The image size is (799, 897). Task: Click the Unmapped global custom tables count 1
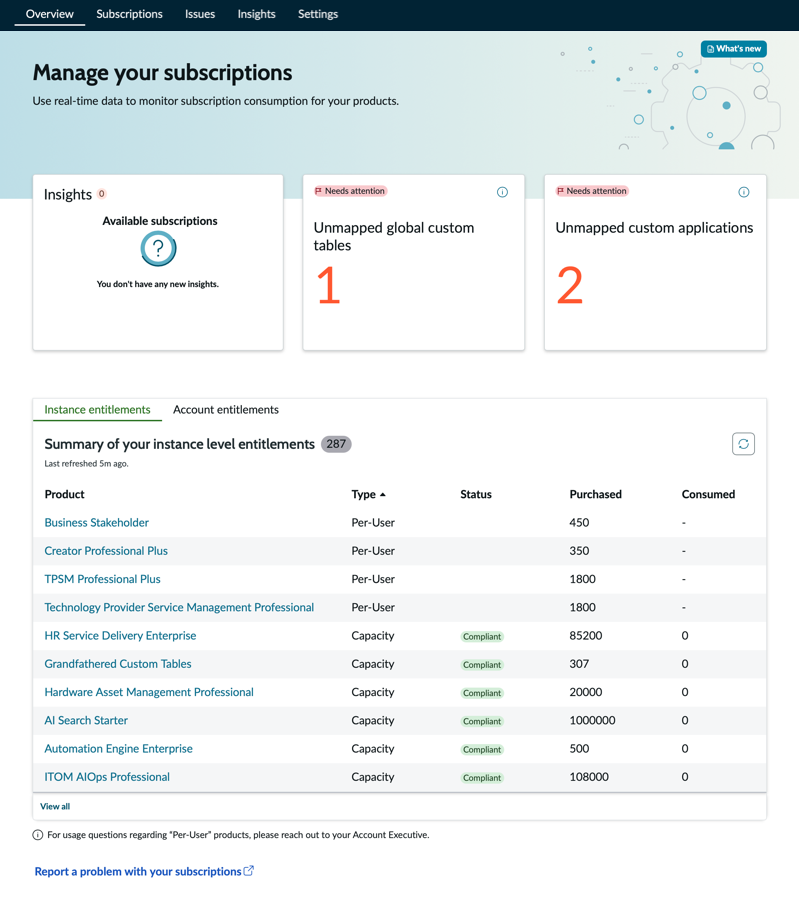[x=328, y=285]
